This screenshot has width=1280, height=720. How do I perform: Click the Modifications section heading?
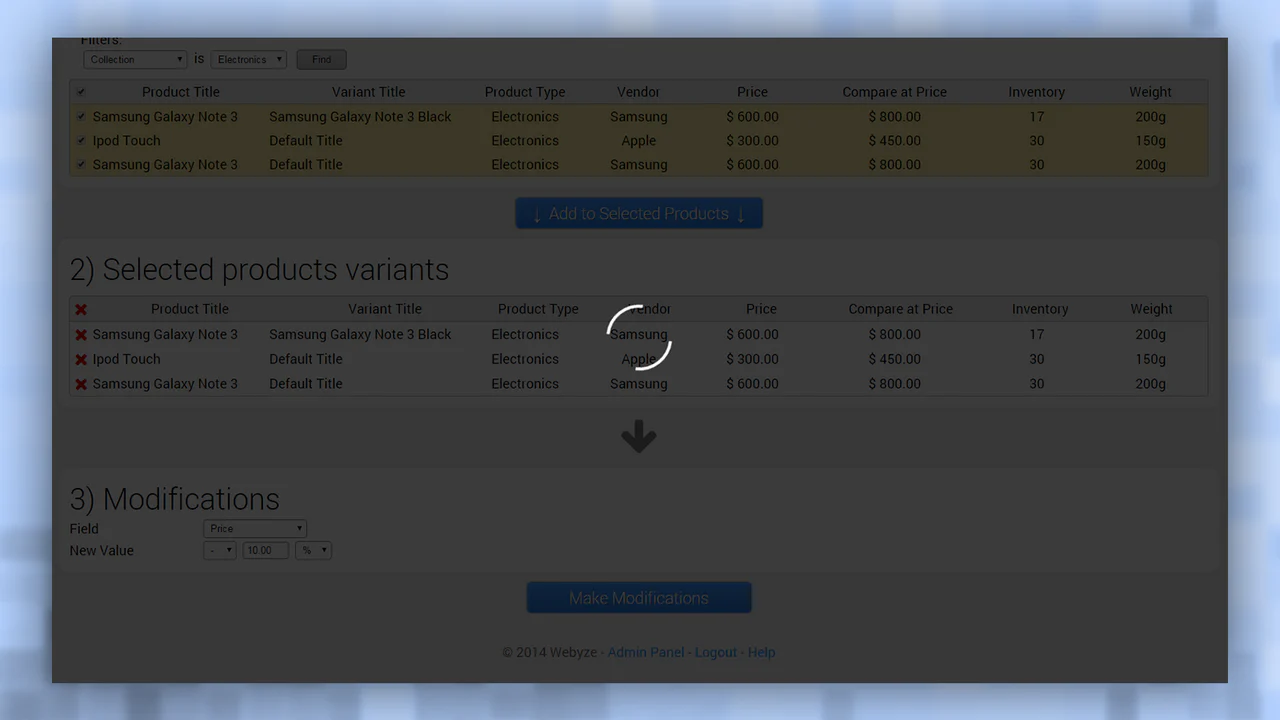tap(174, 499)
